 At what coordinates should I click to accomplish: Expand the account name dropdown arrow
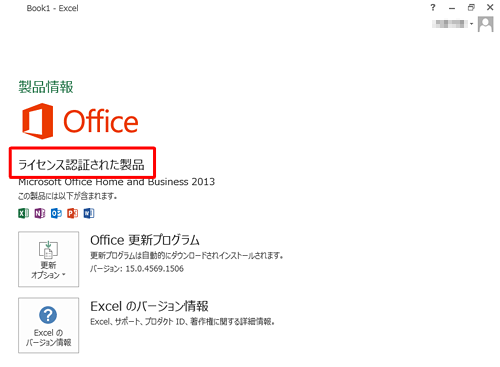point(471,24)
